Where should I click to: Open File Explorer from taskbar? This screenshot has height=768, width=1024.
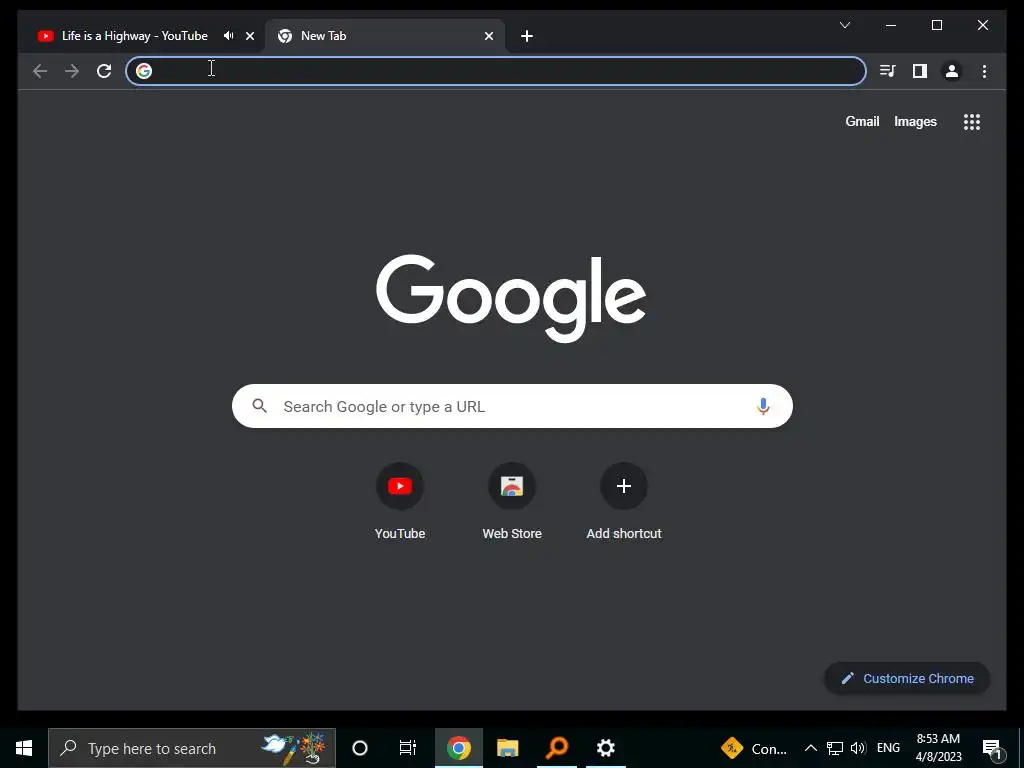pos(507,748)
